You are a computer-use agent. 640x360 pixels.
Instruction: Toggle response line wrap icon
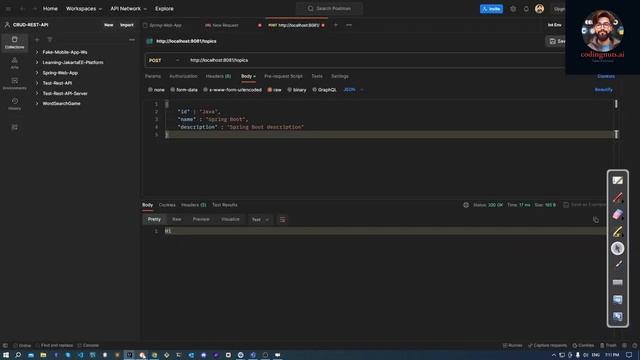(282, 220)
